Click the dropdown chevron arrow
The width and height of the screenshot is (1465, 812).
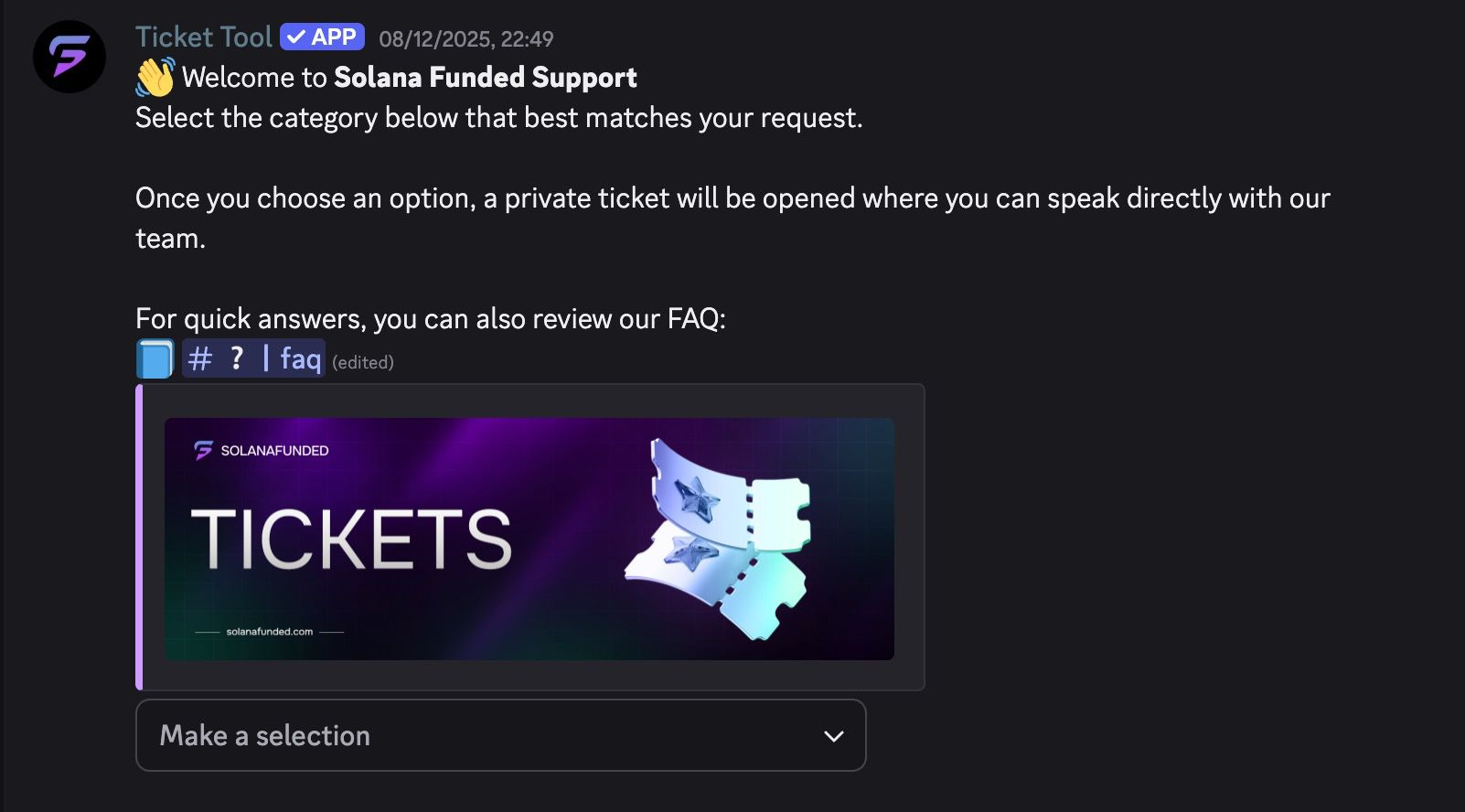(833, 736)
